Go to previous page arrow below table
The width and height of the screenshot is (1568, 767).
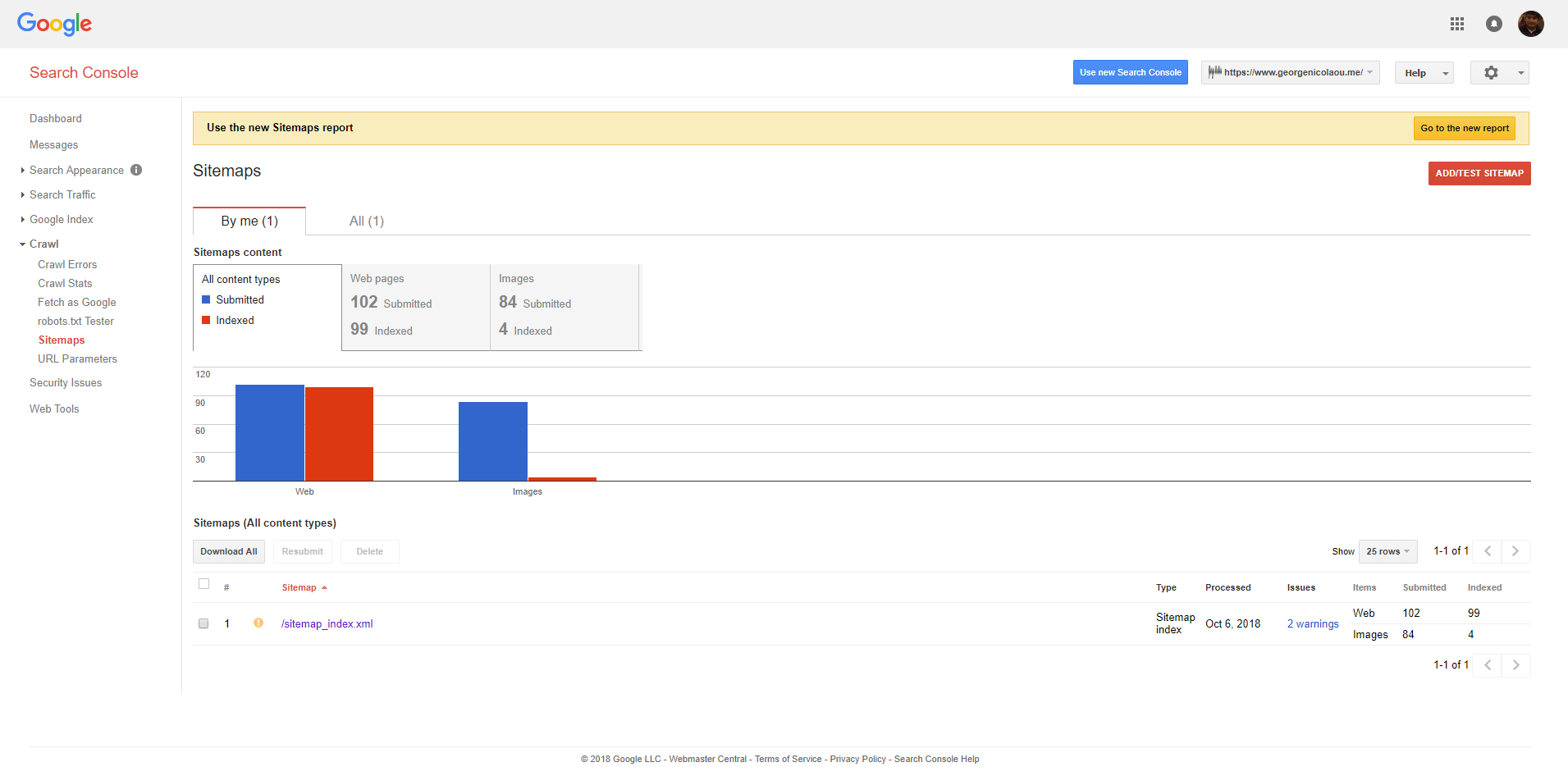pyautogui.click(x=1488, y=665)
